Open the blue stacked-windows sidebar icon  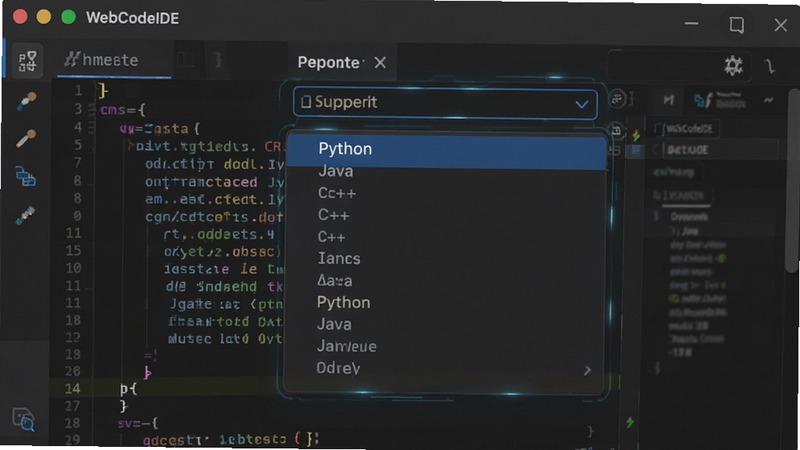click(x=25, y=176)
